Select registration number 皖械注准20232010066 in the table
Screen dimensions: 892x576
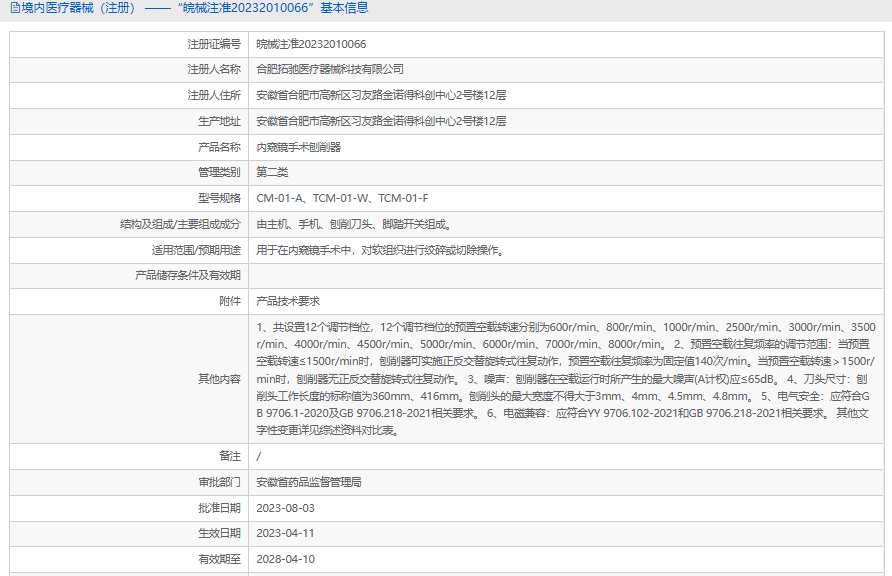311,44
